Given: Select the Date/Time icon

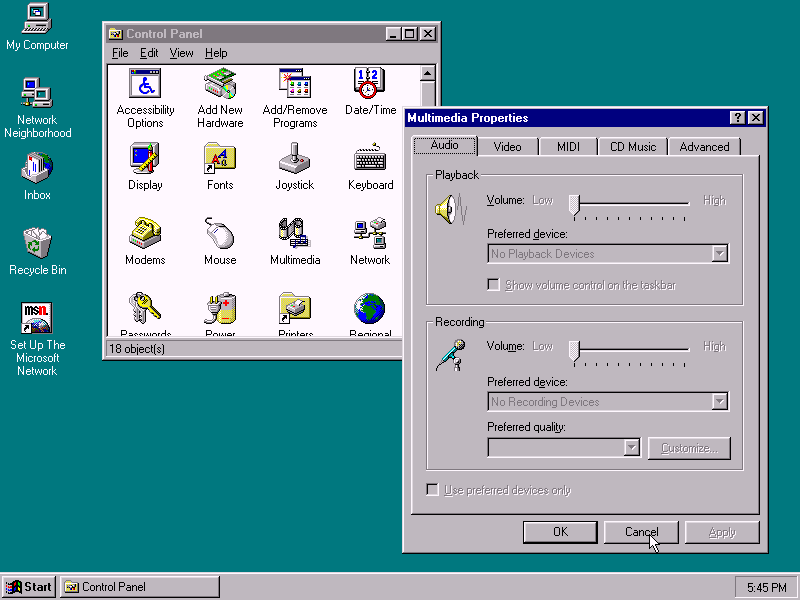Looking at the screenshot, I should click(370, 83).
